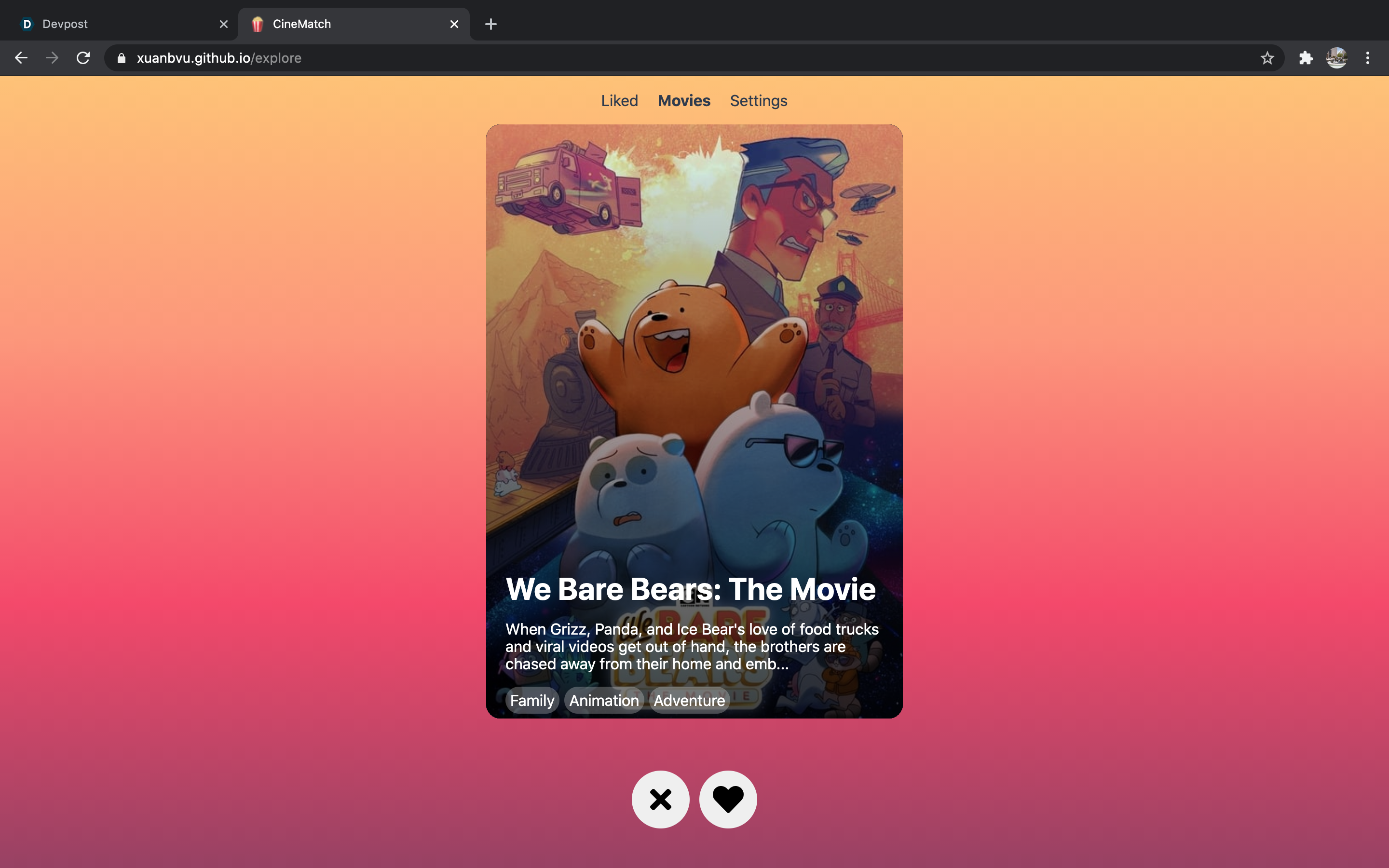Open the Liked movies page
1389x868 pixels.
point(619,101)
